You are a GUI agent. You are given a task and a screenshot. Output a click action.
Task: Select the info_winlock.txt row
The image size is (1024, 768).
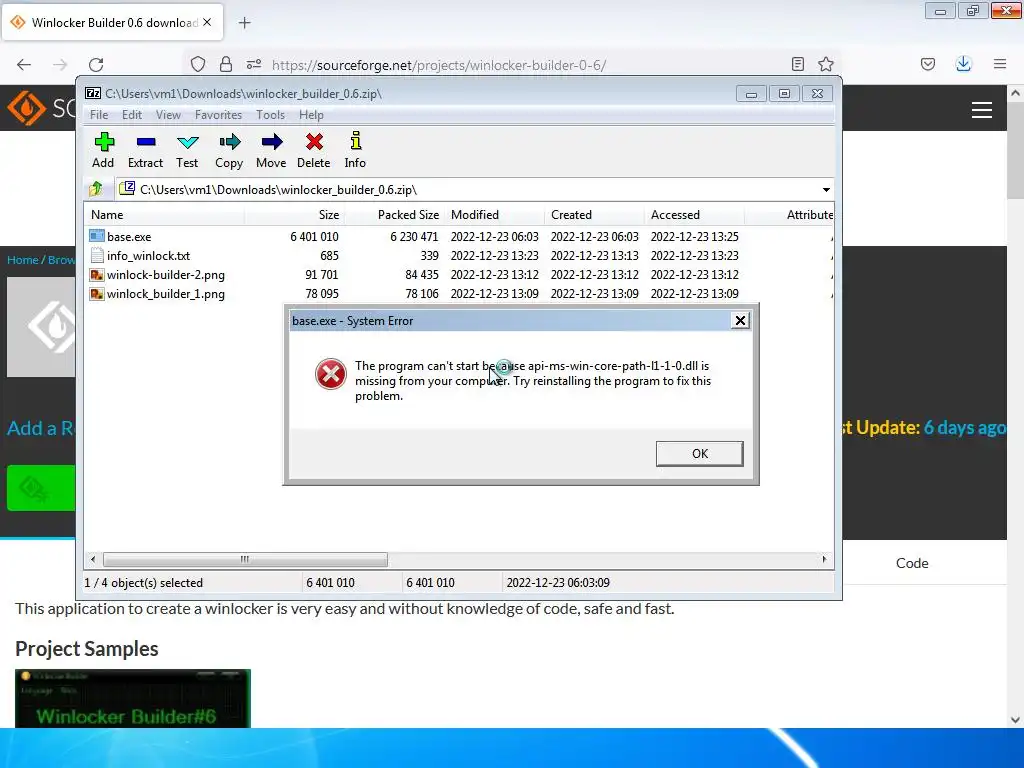pyautogui.click(x=460, y=256)
